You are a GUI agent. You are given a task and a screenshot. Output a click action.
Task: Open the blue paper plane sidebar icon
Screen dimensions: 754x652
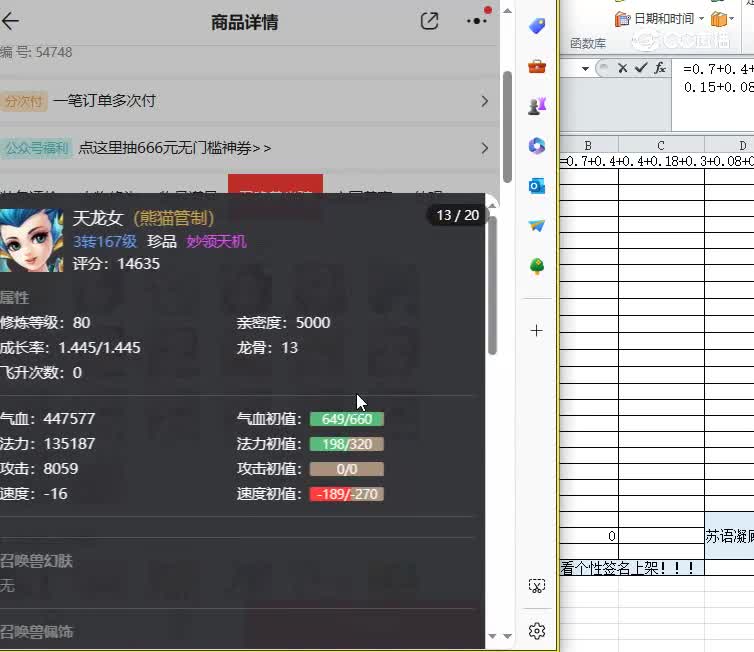click(537, 226)
